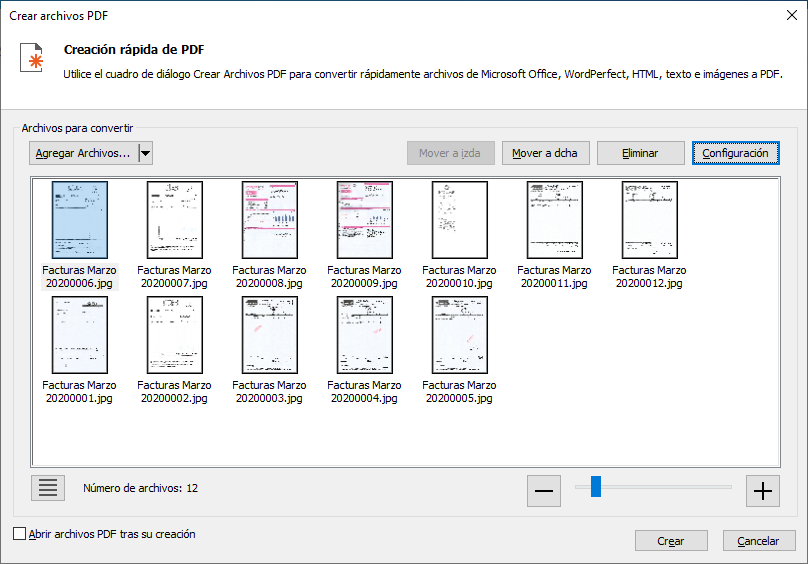808x564 pixels.
Task: Click the list view icon button
Action: click(x=47, y=488)
